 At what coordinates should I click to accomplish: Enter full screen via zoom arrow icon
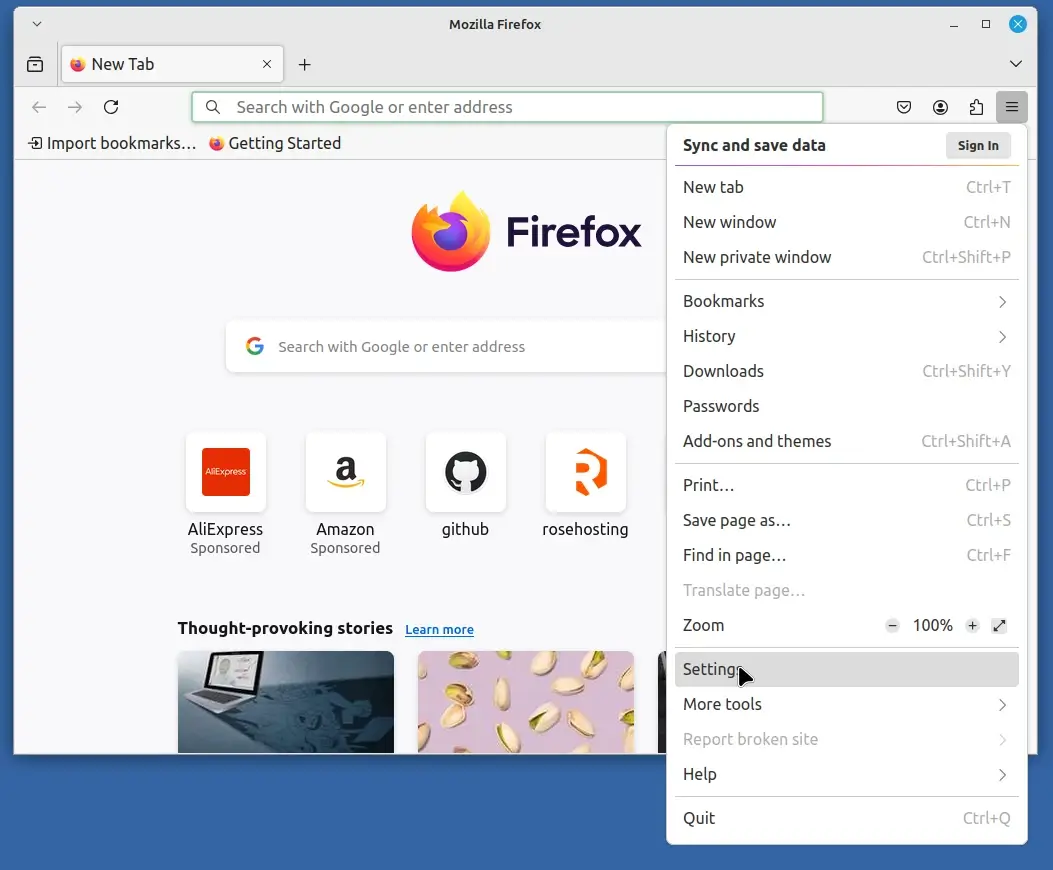click(999, 625)
